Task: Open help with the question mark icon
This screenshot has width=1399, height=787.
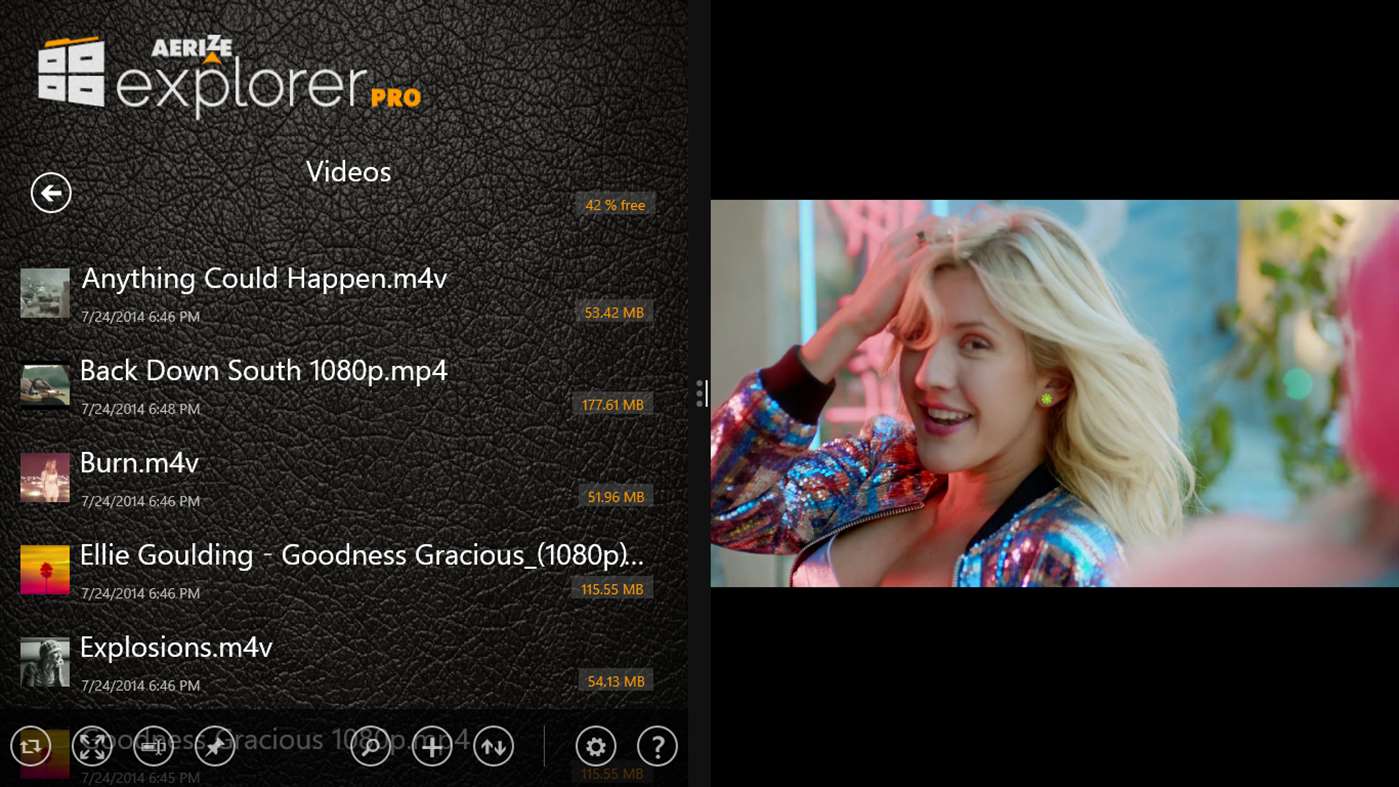Action: (657, 746)
